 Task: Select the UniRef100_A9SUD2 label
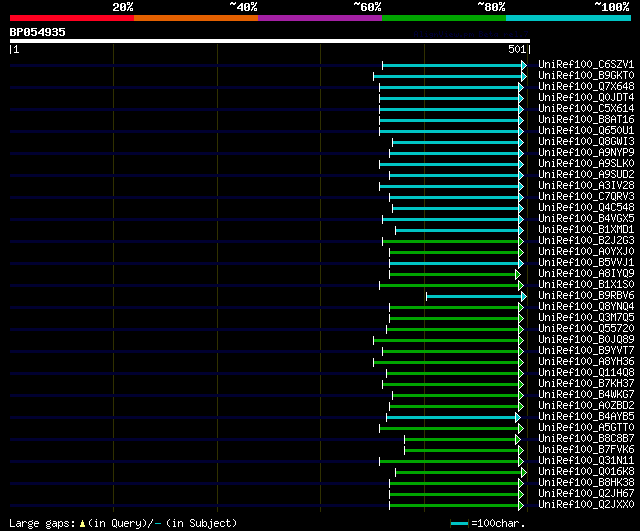point(586,175)
